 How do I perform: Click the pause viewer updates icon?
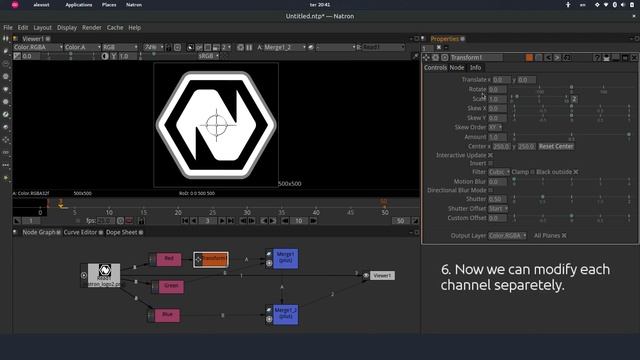(x=249, y=47)
